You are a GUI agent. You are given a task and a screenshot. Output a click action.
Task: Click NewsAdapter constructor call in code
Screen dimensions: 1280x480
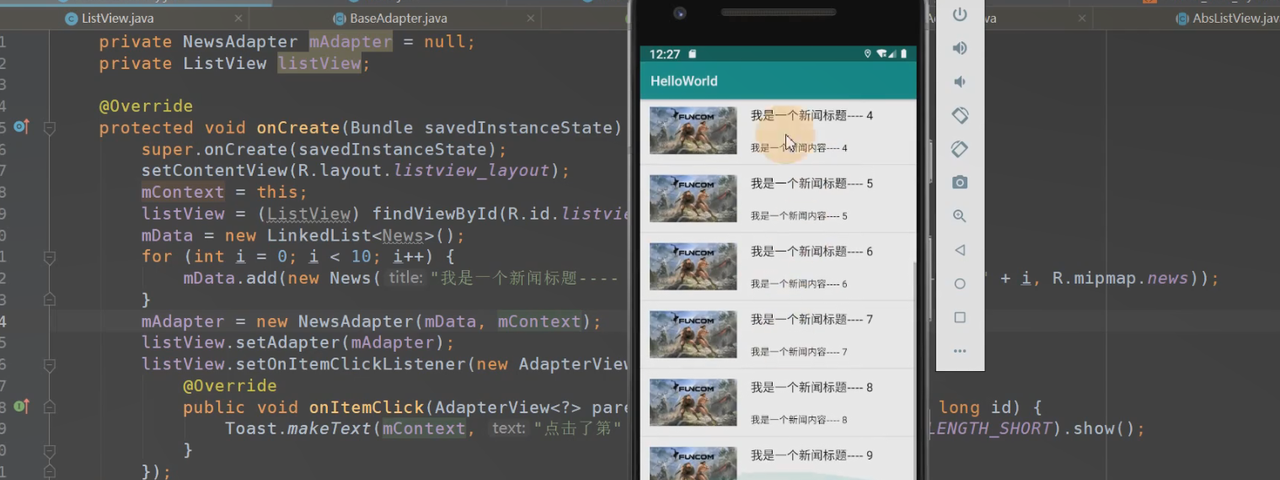(x=355, y=322)
